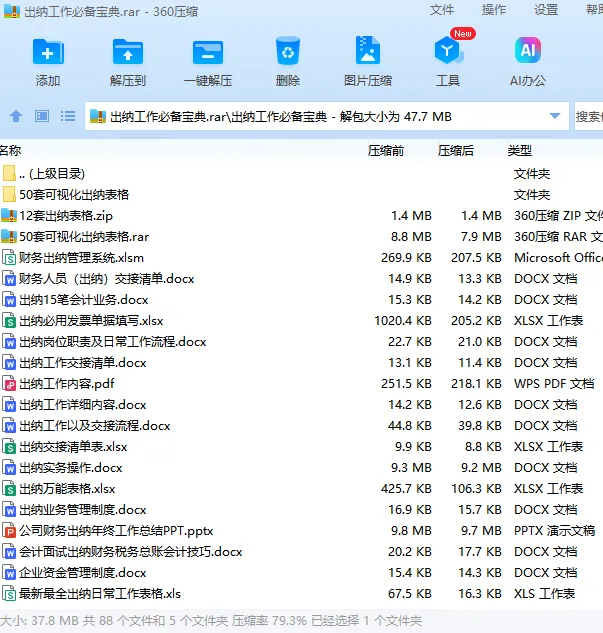Switch to the list view icon
The image size is (603, 633).
pos(68,116)
